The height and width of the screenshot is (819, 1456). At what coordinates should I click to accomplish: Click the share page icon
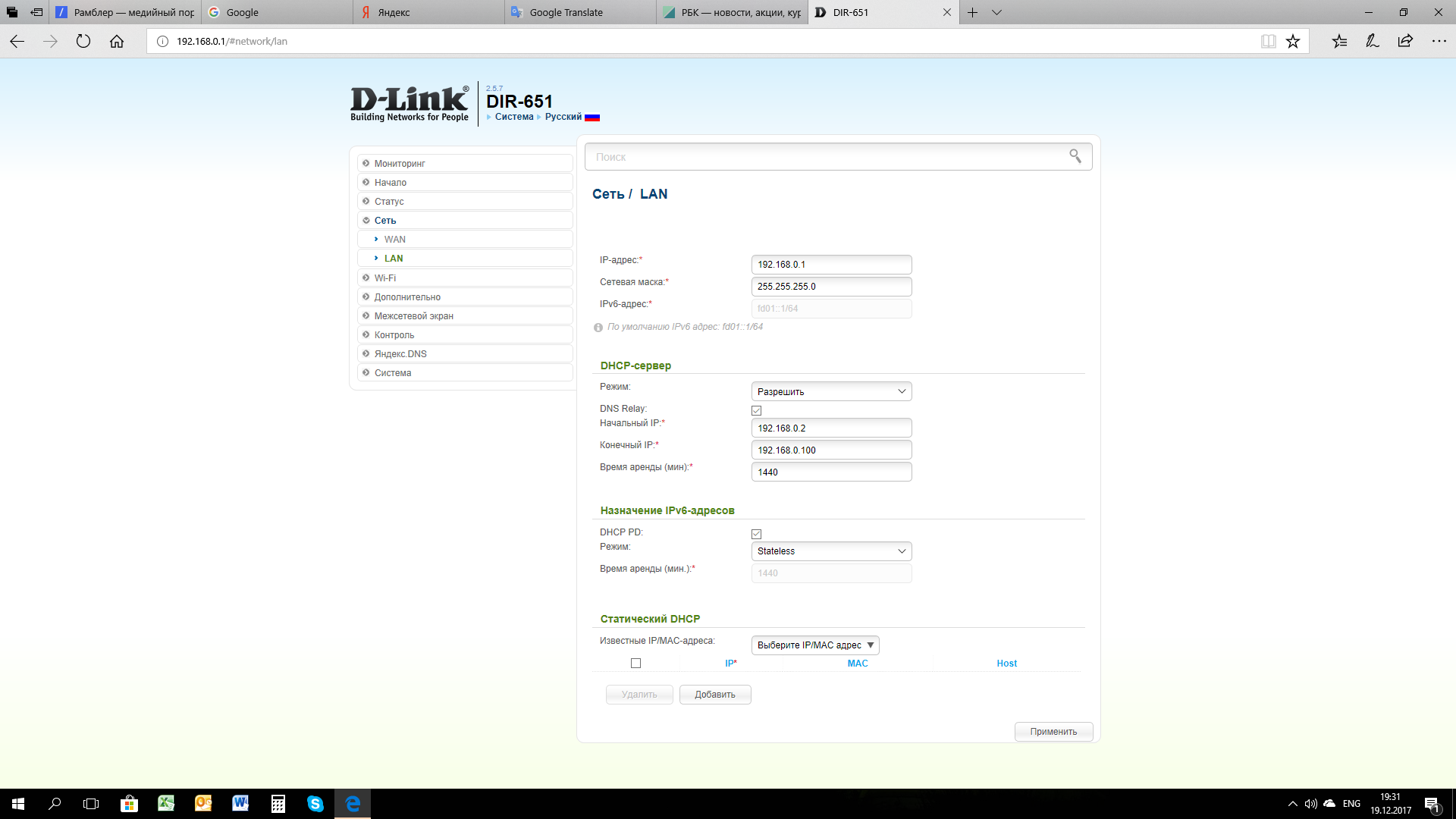[x=1405, y=41]
